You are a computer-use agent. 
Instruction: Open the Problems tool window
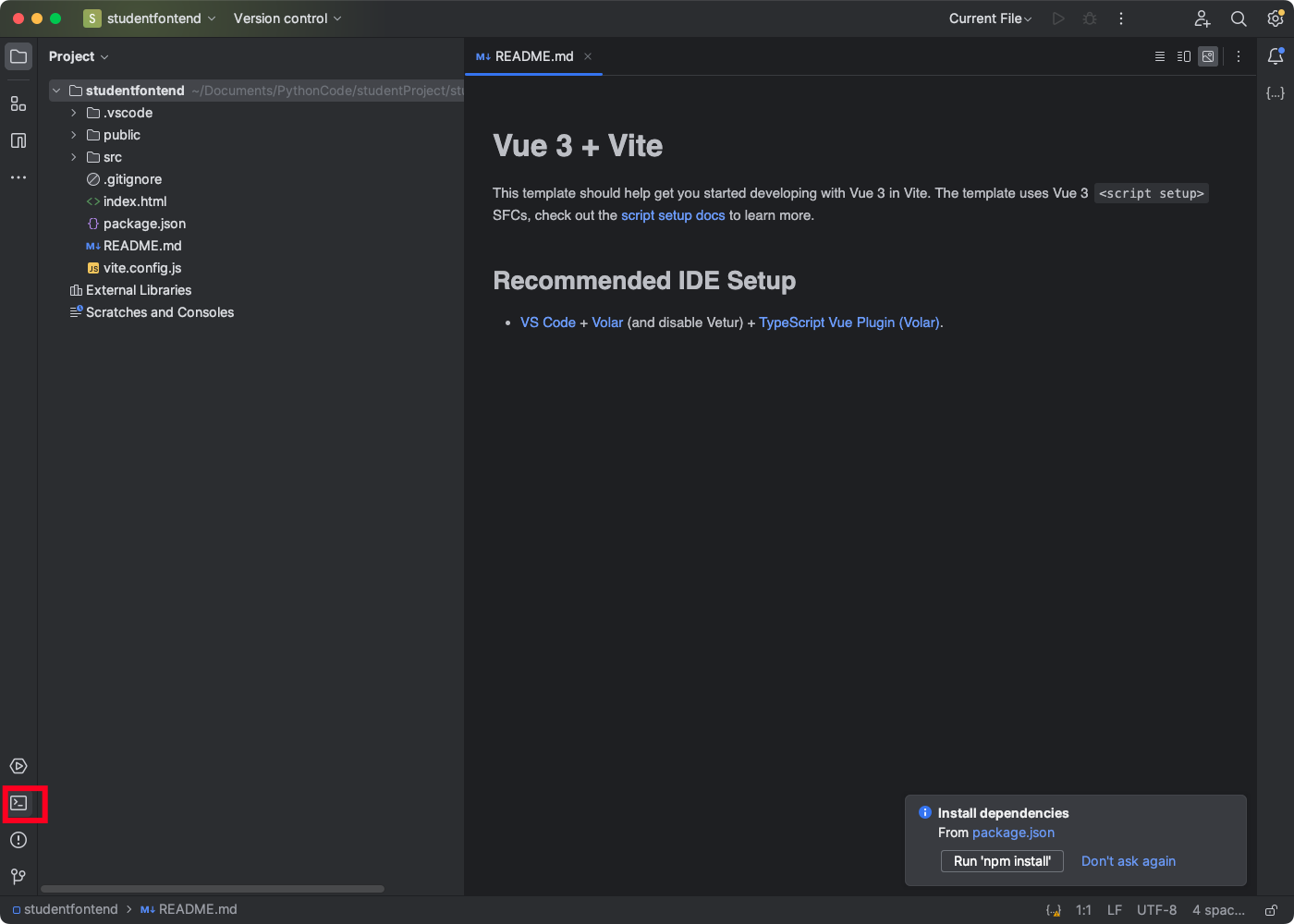click(x=18, y=840)
